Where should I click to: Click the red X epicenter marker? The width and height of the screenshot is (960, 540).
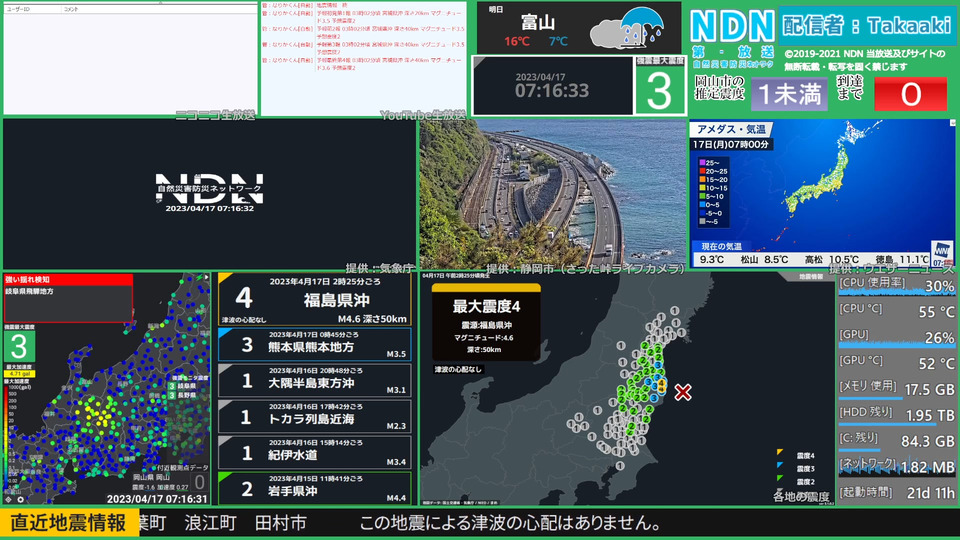tap(683, 392)
